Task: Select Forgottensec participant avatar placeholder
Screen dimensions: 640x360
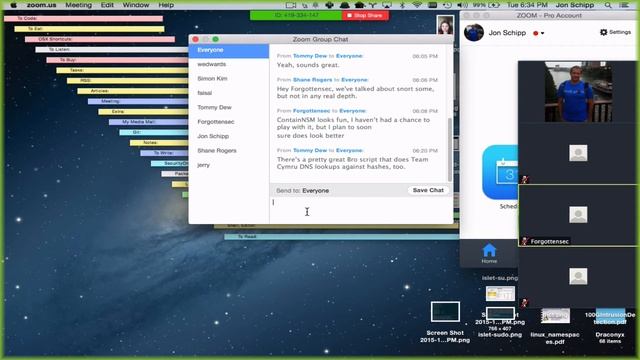Action: coord(578,215)
